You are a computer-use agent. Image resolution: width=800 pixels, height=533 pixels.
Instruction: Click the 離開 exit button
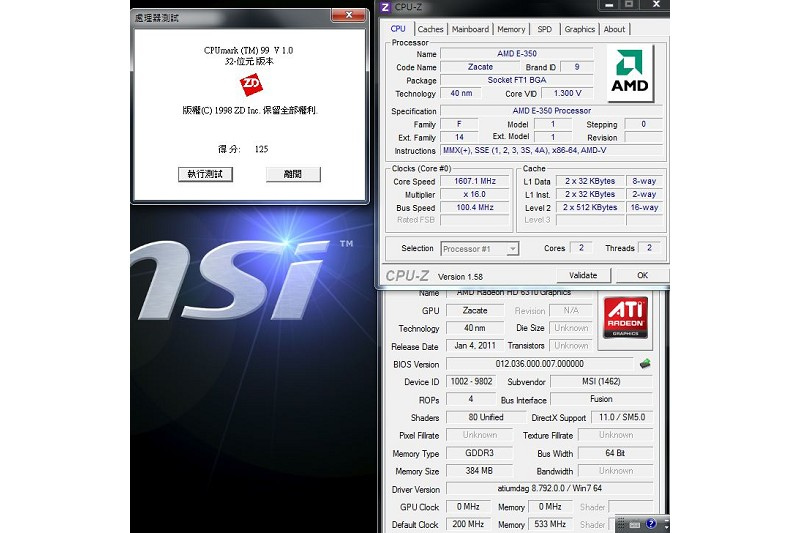point(293,174)
